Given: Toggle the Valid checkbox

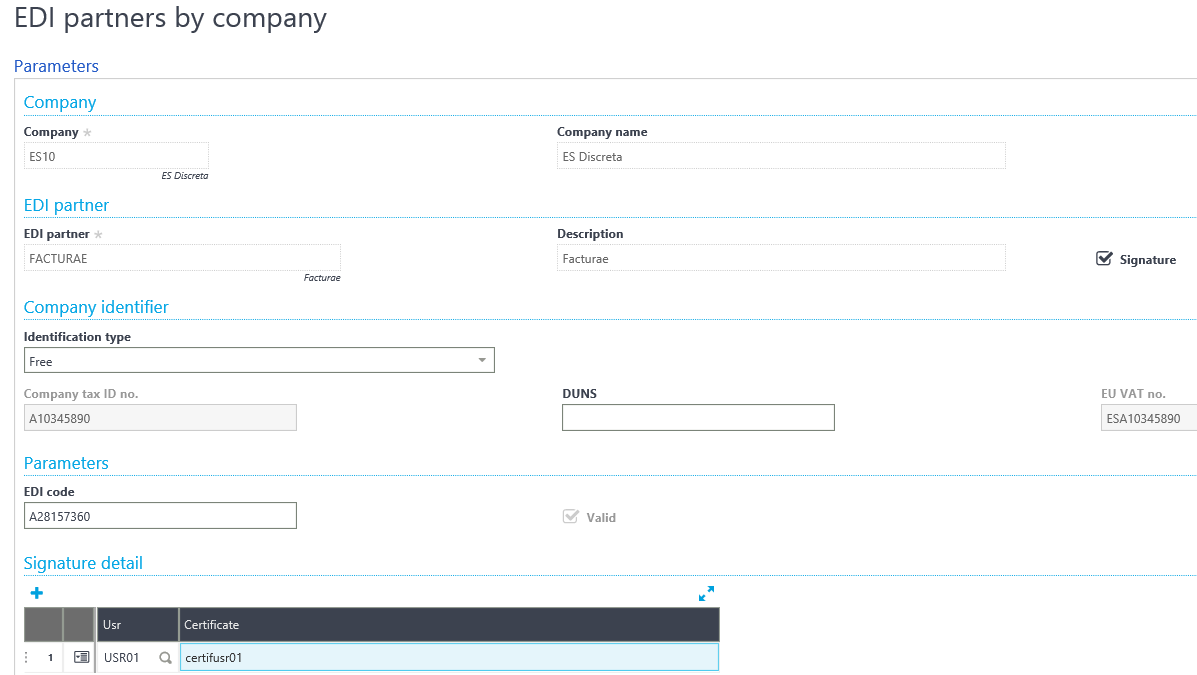Looking at the screenshot, I should point(571,517).
